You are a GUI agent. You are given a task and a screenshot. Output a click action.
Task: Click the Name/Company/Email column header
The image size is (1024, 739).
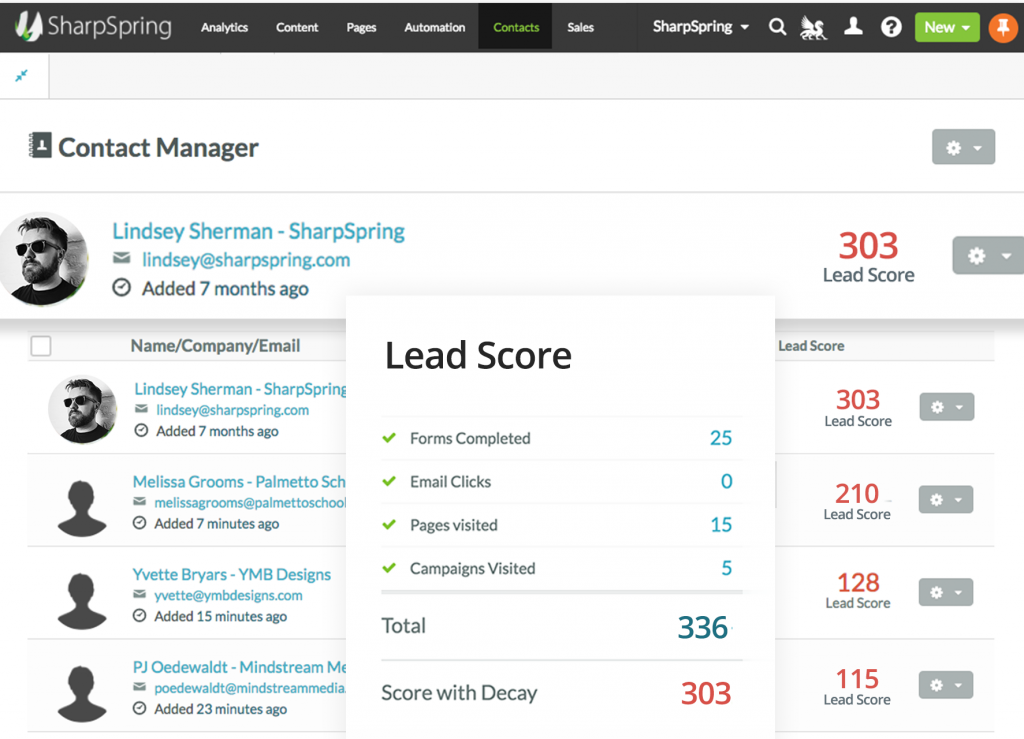point(216,345)
